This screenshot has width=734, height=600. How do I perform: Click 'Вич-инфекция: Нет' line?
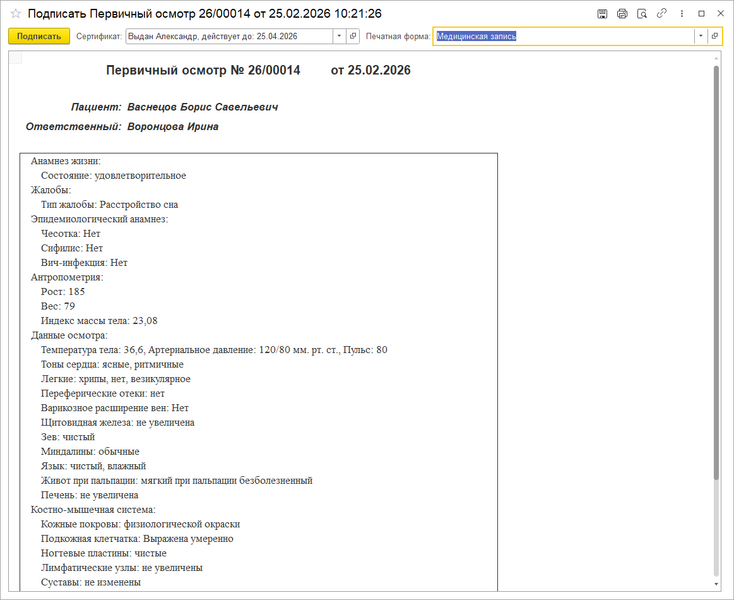coord(84,263)
